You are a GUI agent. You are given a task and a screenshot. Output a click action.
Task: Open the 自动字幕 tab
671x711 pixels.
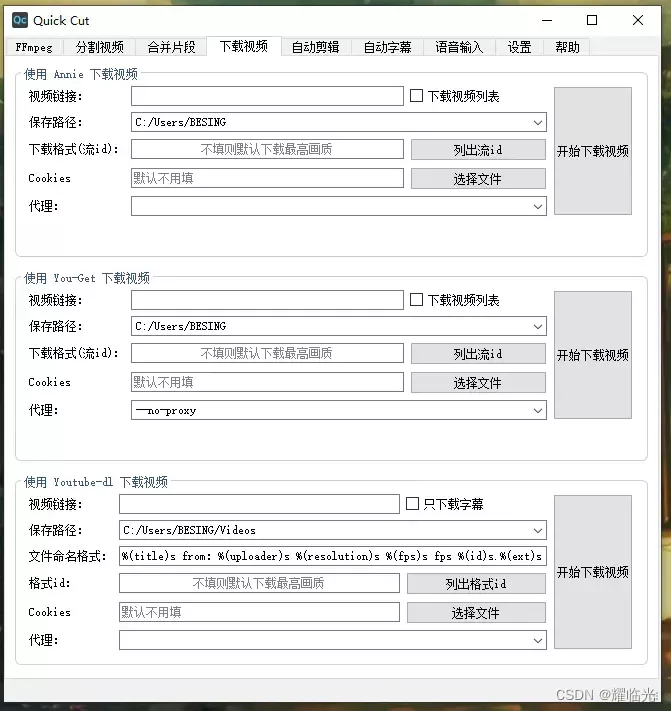[387, 47]
